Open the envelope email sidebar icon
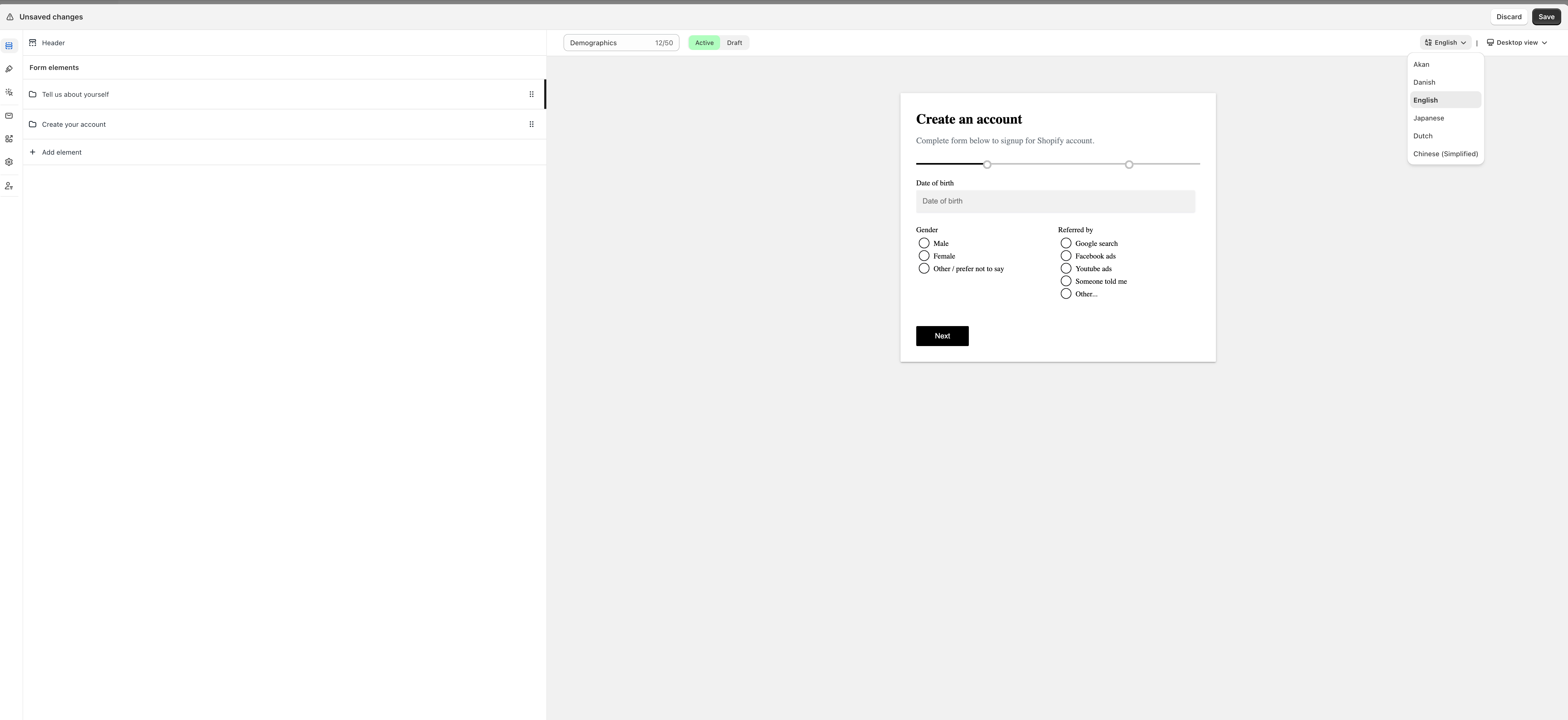The height and width of the screenshot is (720, 1568). [x=9, y=116]
